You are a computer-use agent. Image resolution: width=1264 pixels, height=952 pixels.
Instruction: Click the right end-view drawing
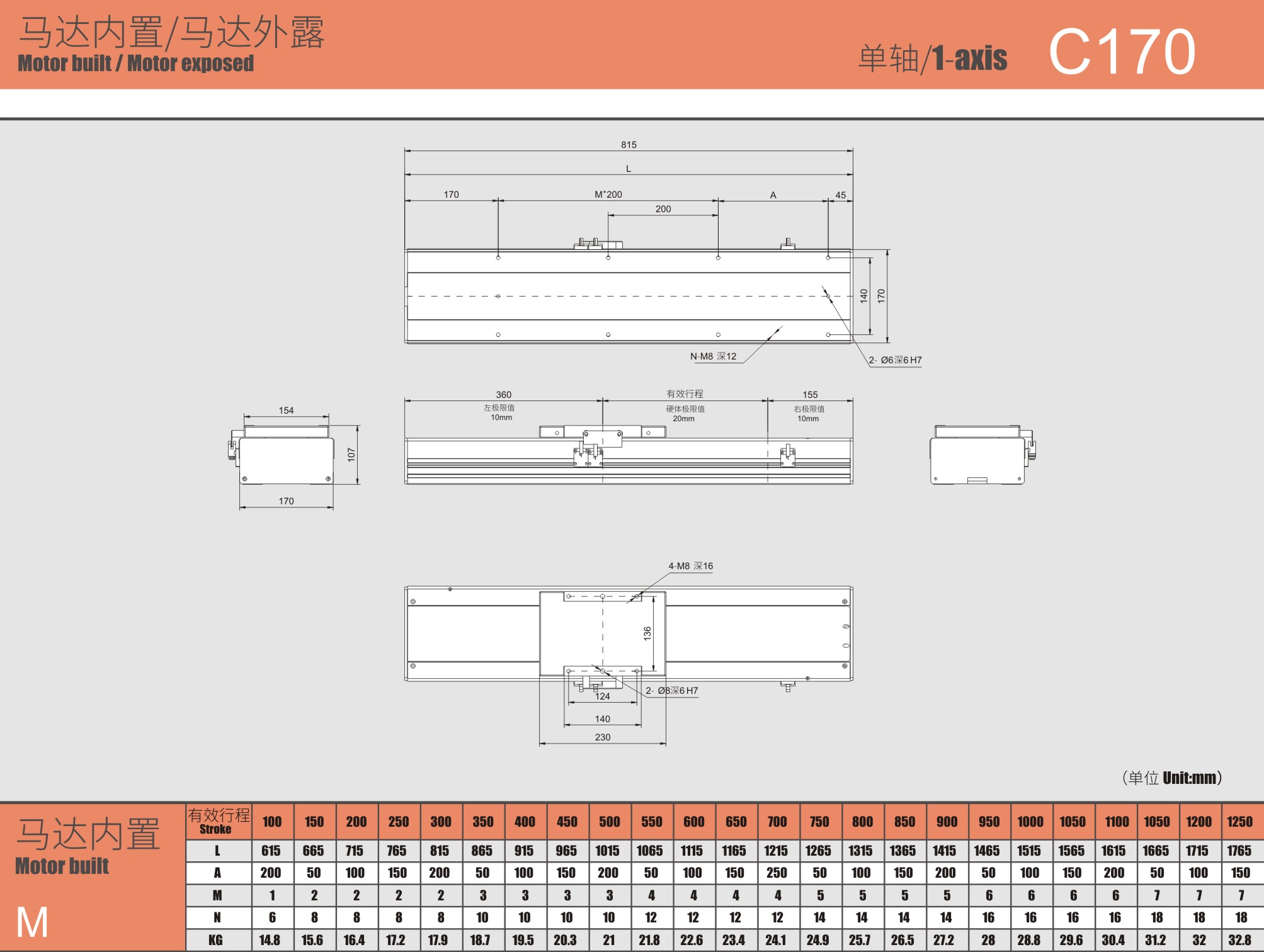982,455
